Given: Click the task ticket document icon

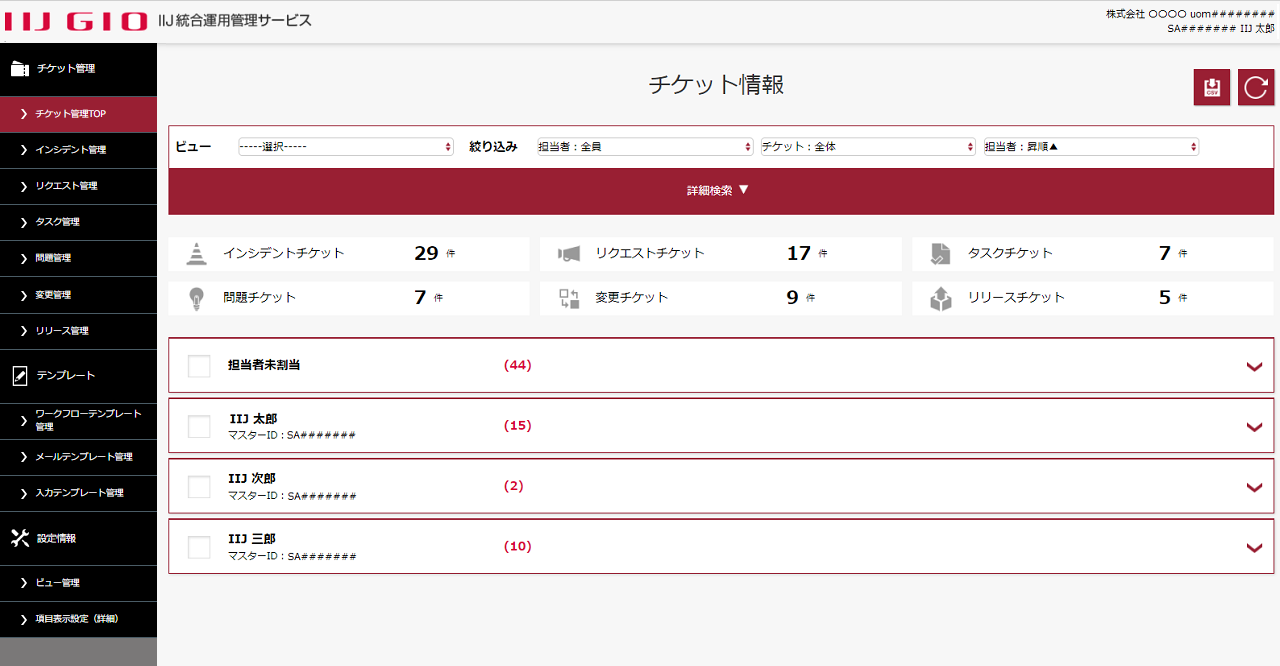Looking at the screenshot, I should (940, 254).
